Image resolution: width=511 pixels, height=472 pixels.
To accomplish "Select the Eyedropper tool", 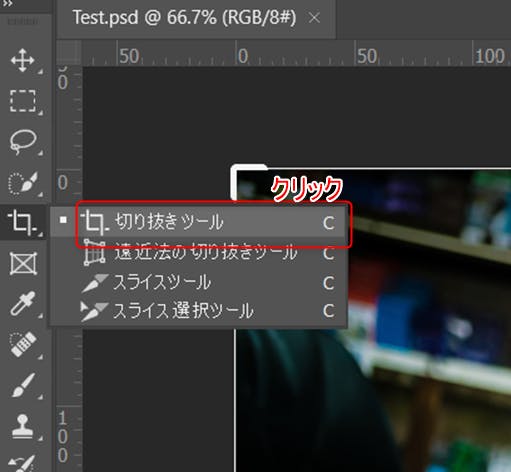I will (x=22, y=303).
